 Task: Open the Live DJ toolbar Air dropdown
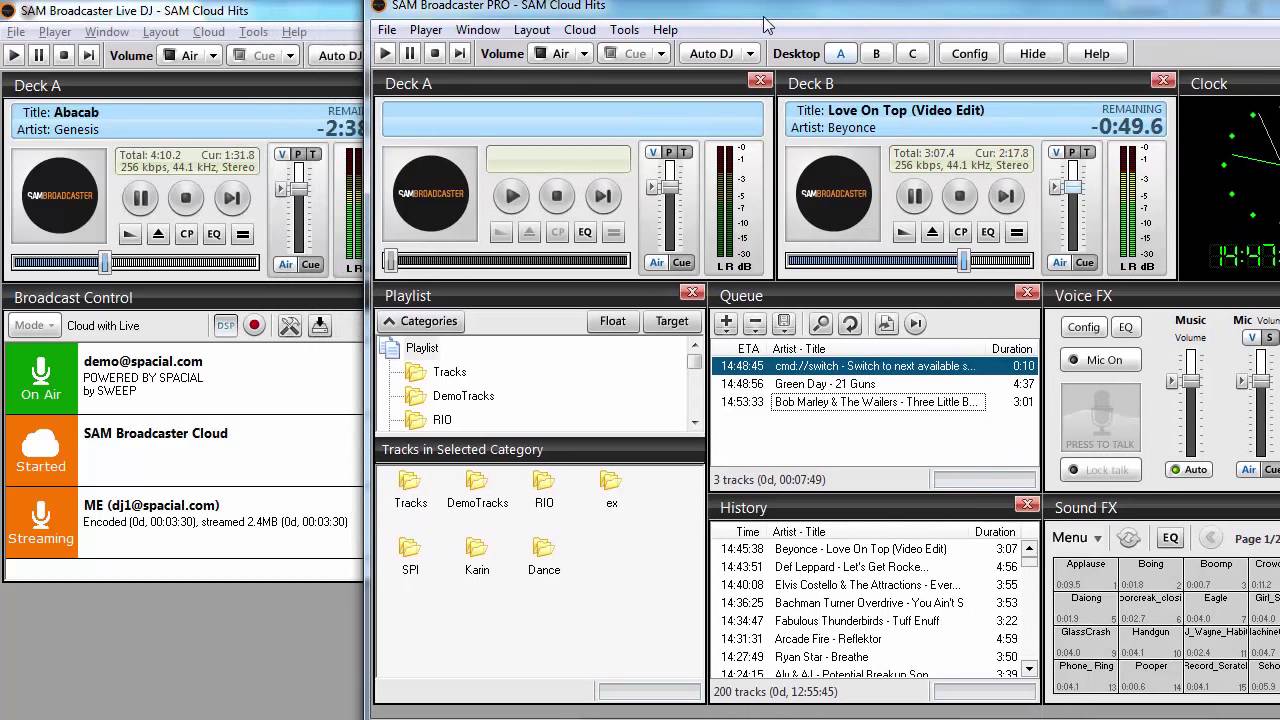click(x=214, y=56)
